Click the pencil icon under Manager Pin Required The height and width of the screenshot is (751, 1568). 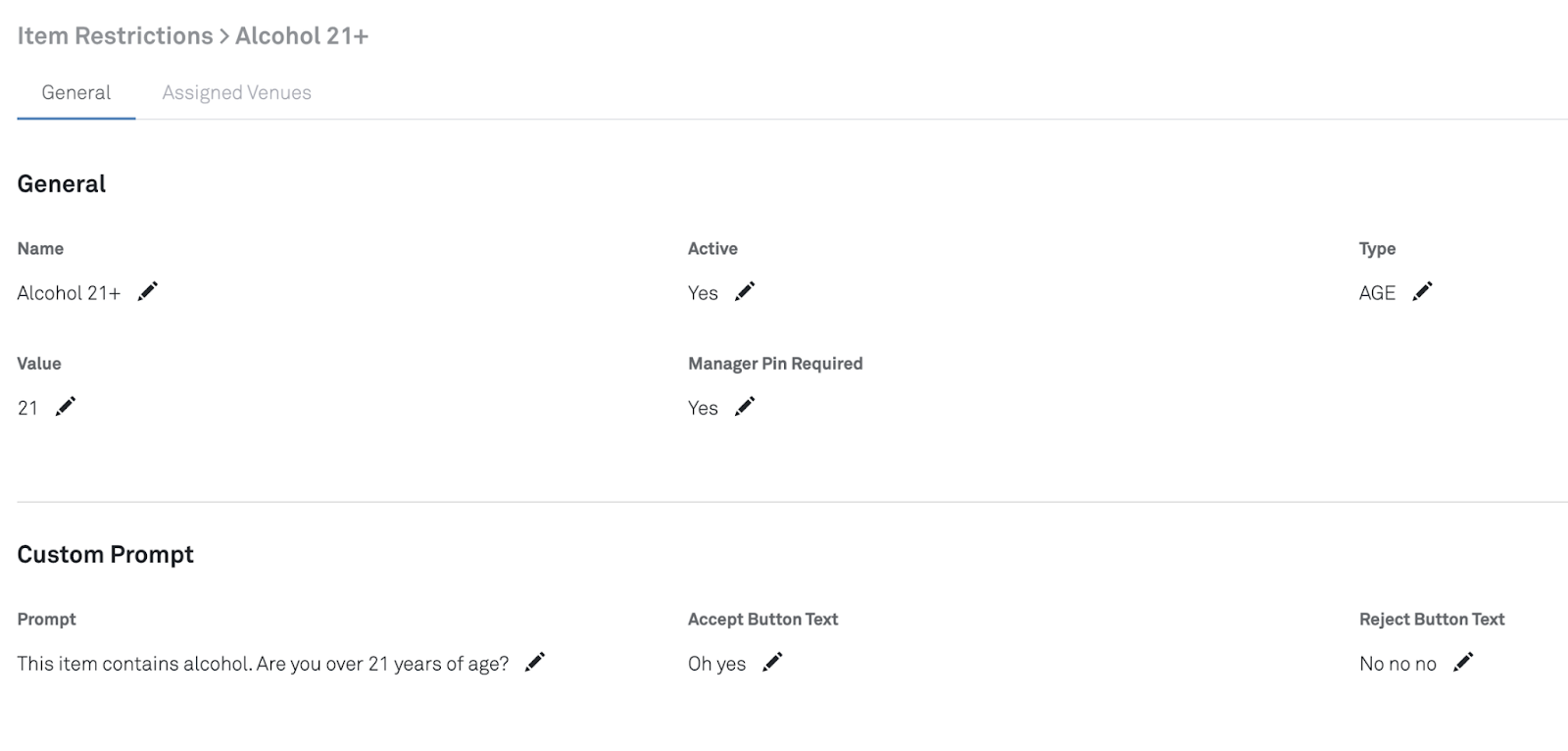(x=745, y=406)
